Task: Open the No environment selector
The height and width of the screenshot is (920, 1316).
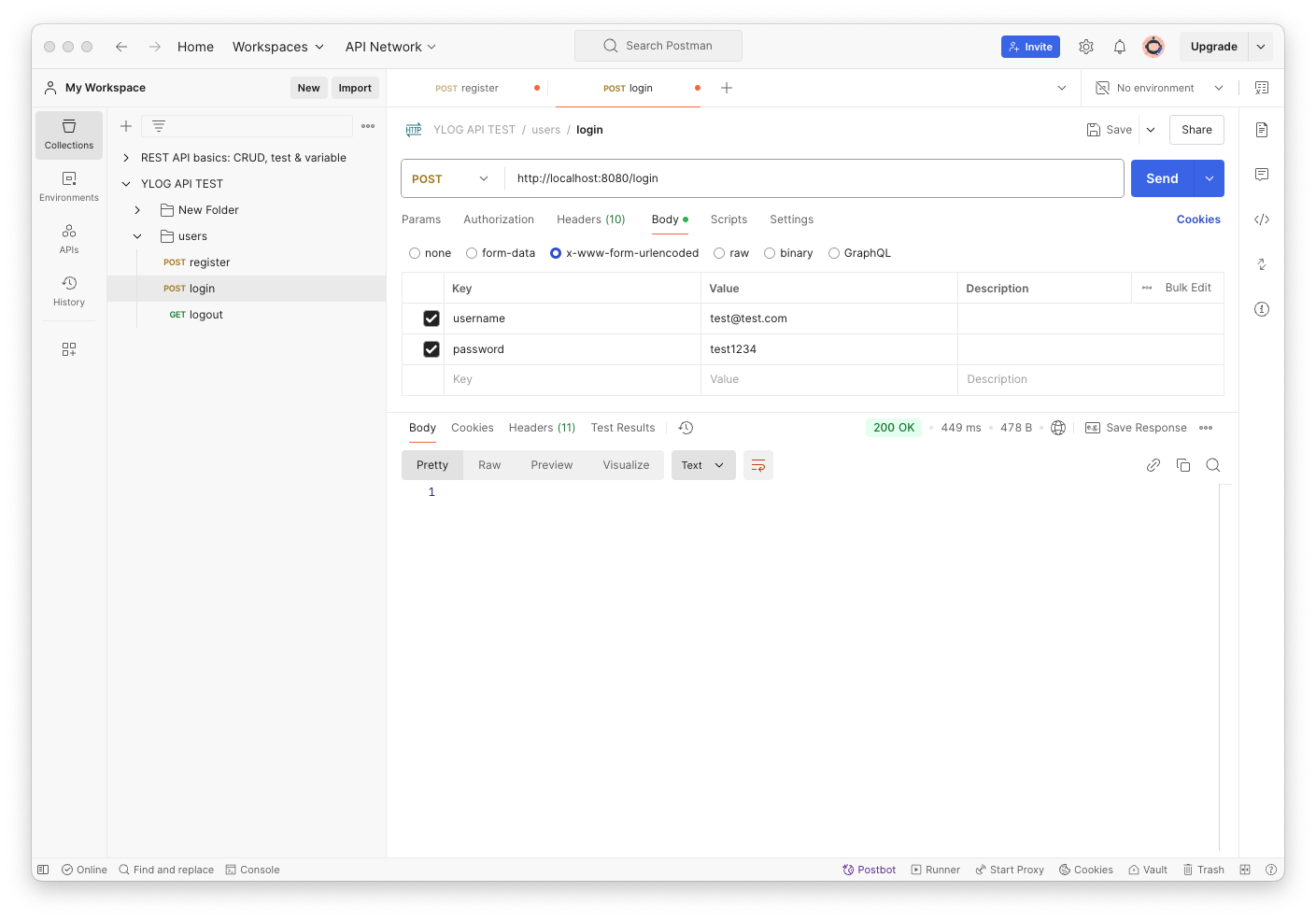Action: click(1159, 88)
